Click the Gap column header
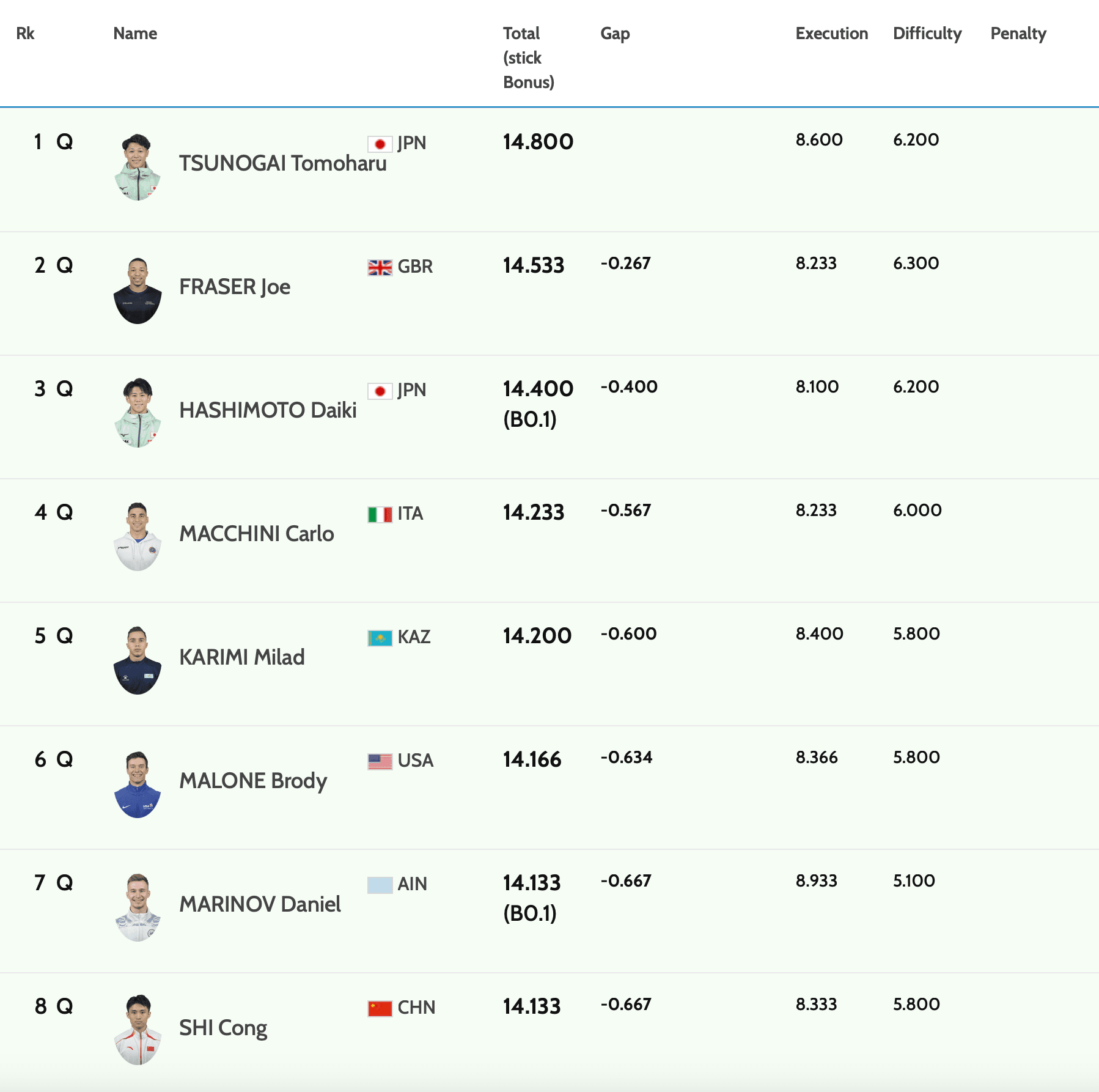The width and height of the screenshot is (1099, 1092). click(x=615, y=34)
